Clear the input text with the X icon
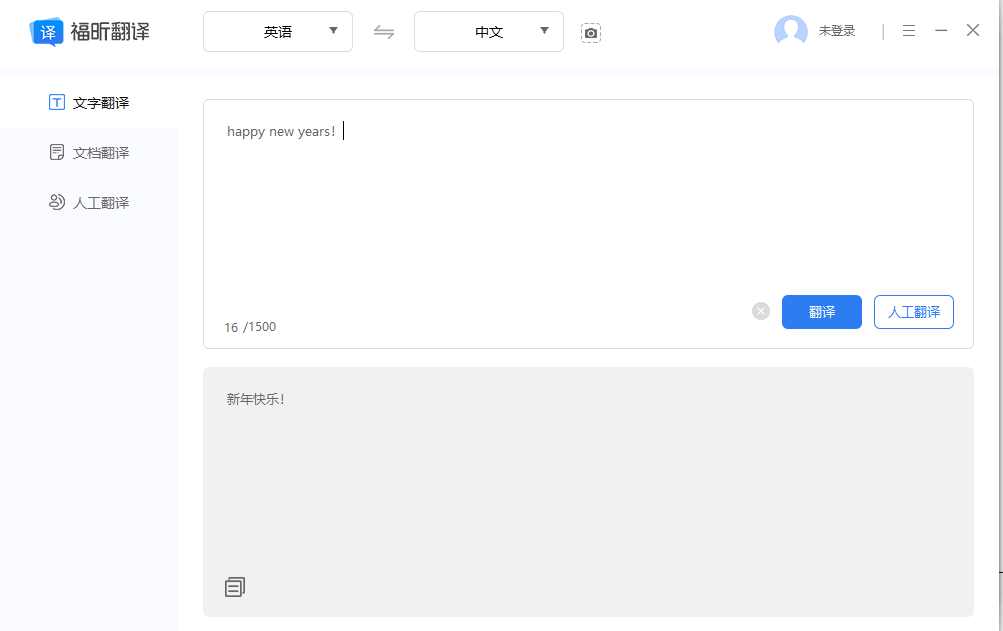 [x=761, y=311]
